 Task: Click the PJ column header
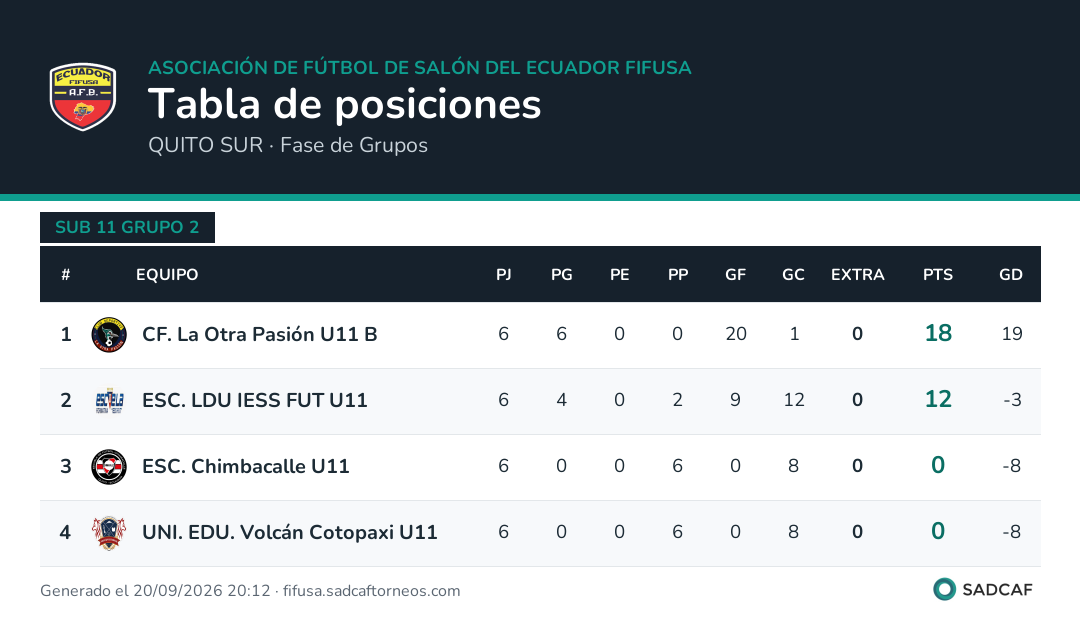[503, 275]
